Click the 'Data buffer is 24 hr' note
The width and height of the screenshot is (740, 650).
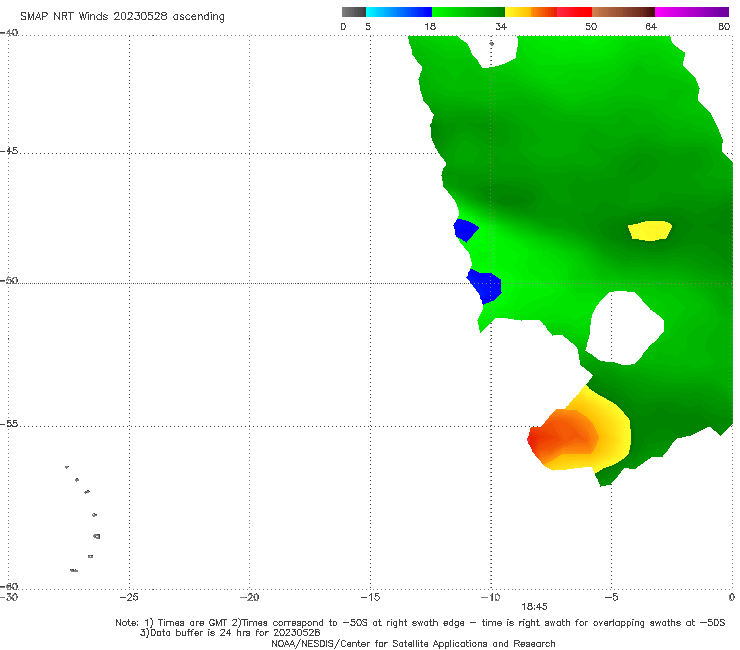230,633
